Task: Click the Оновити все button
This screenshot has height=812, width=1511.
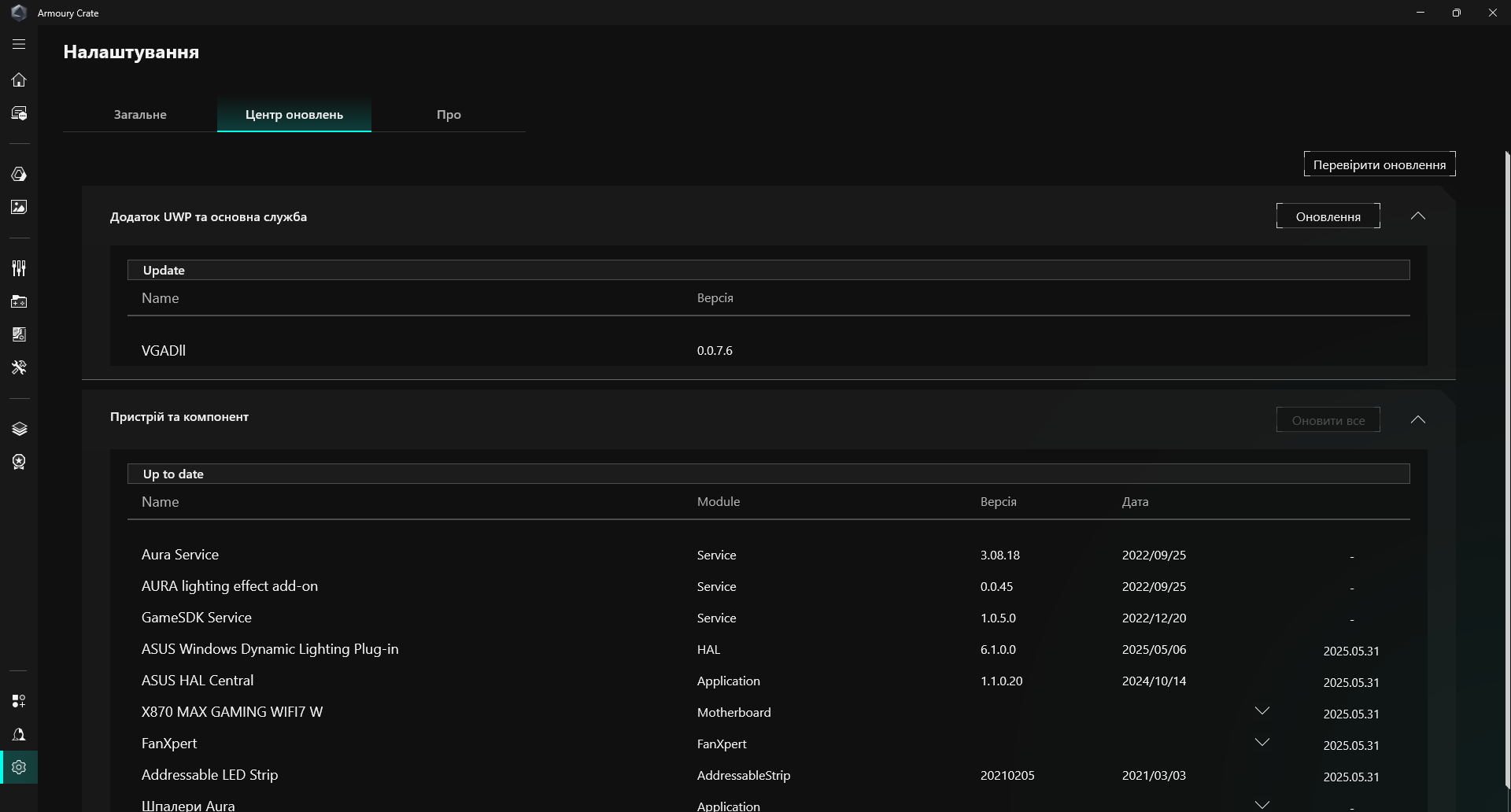Action: 1328,420
